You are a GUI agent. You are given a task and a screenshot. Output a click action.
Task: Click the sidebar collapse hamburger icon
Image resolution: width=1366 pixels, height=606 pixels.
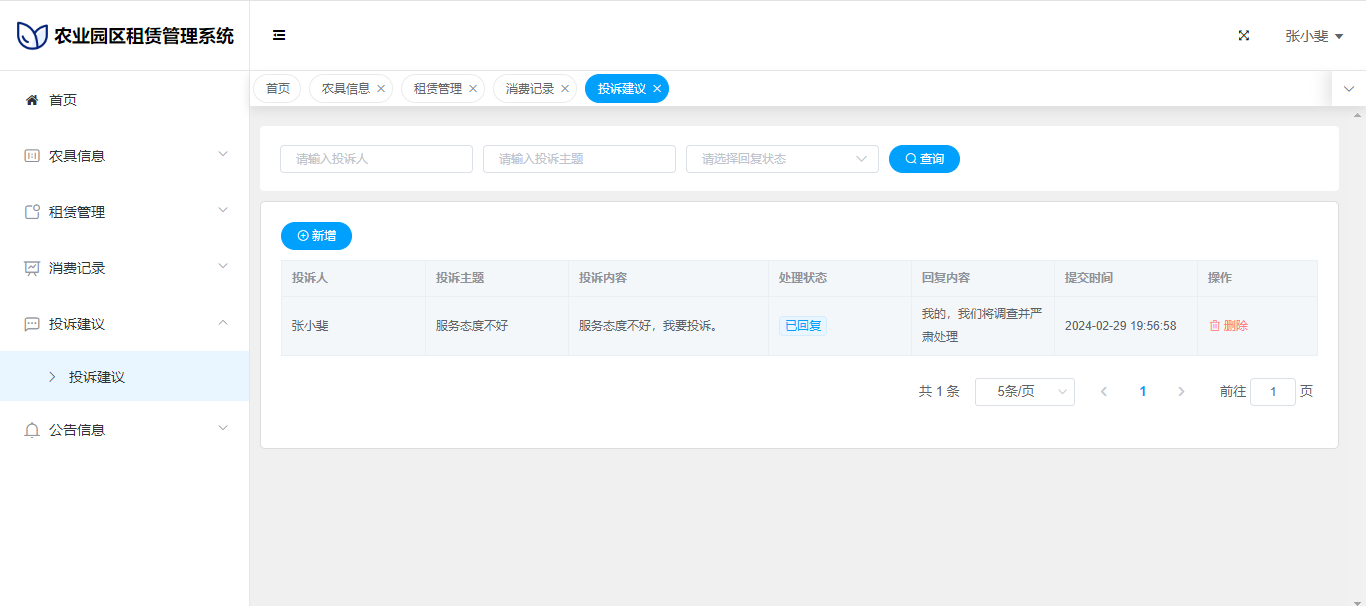tap(279, 36)
